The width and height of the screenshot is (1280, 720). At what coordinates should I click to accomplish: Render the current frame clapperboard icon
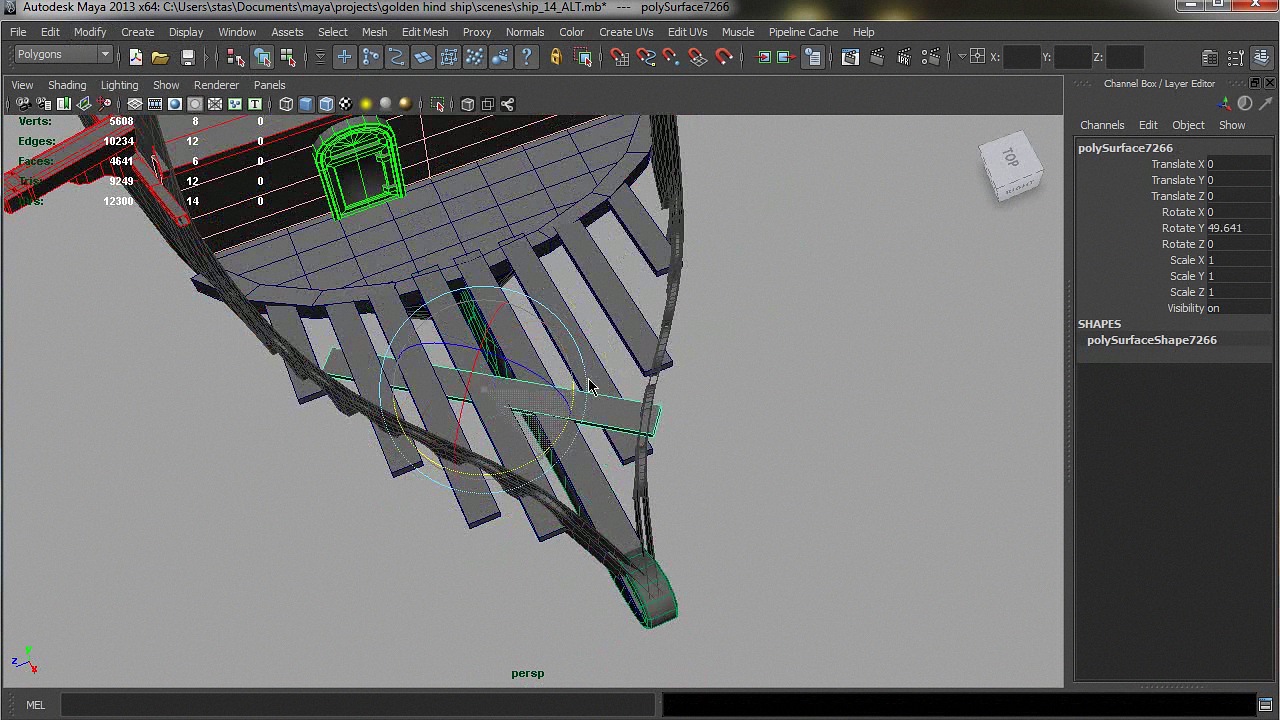coord(877,57)
